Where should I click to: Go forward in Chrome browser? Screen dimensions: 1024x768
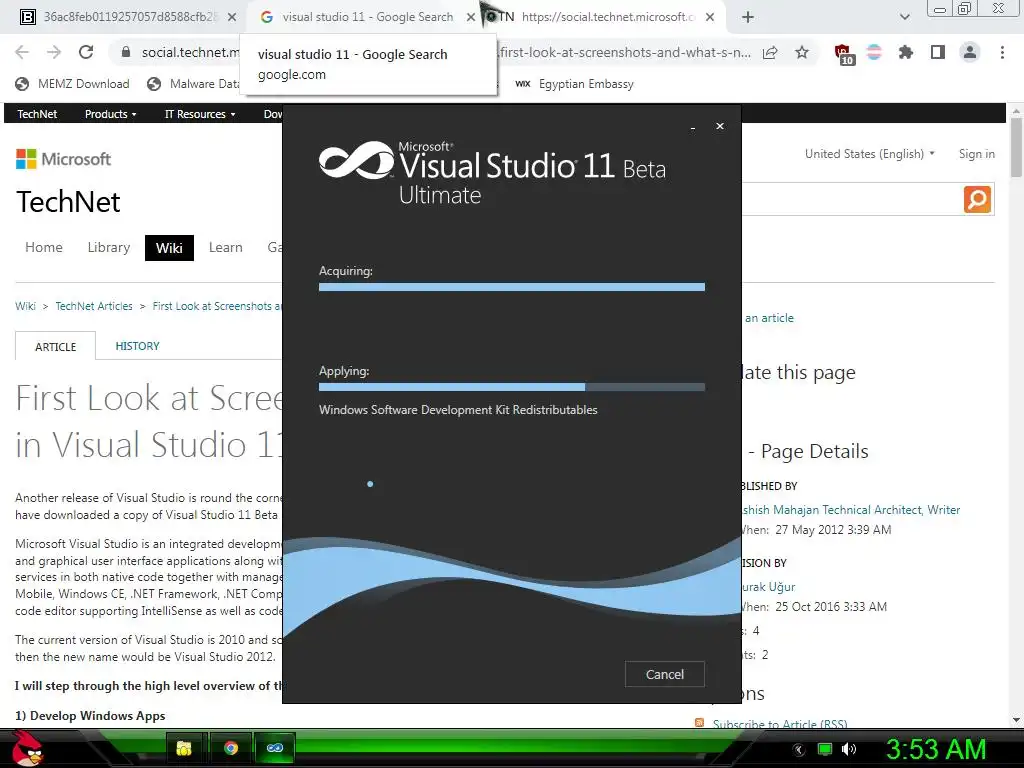54,52
